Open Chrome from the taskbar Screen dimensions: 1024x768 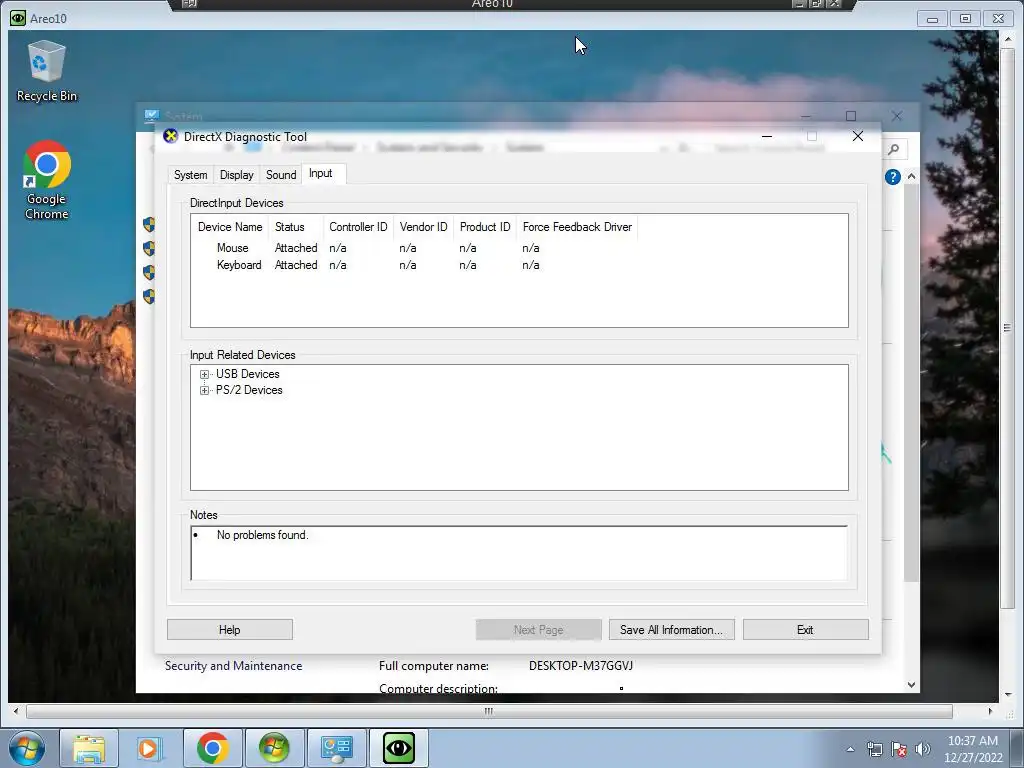pos(212,748)
